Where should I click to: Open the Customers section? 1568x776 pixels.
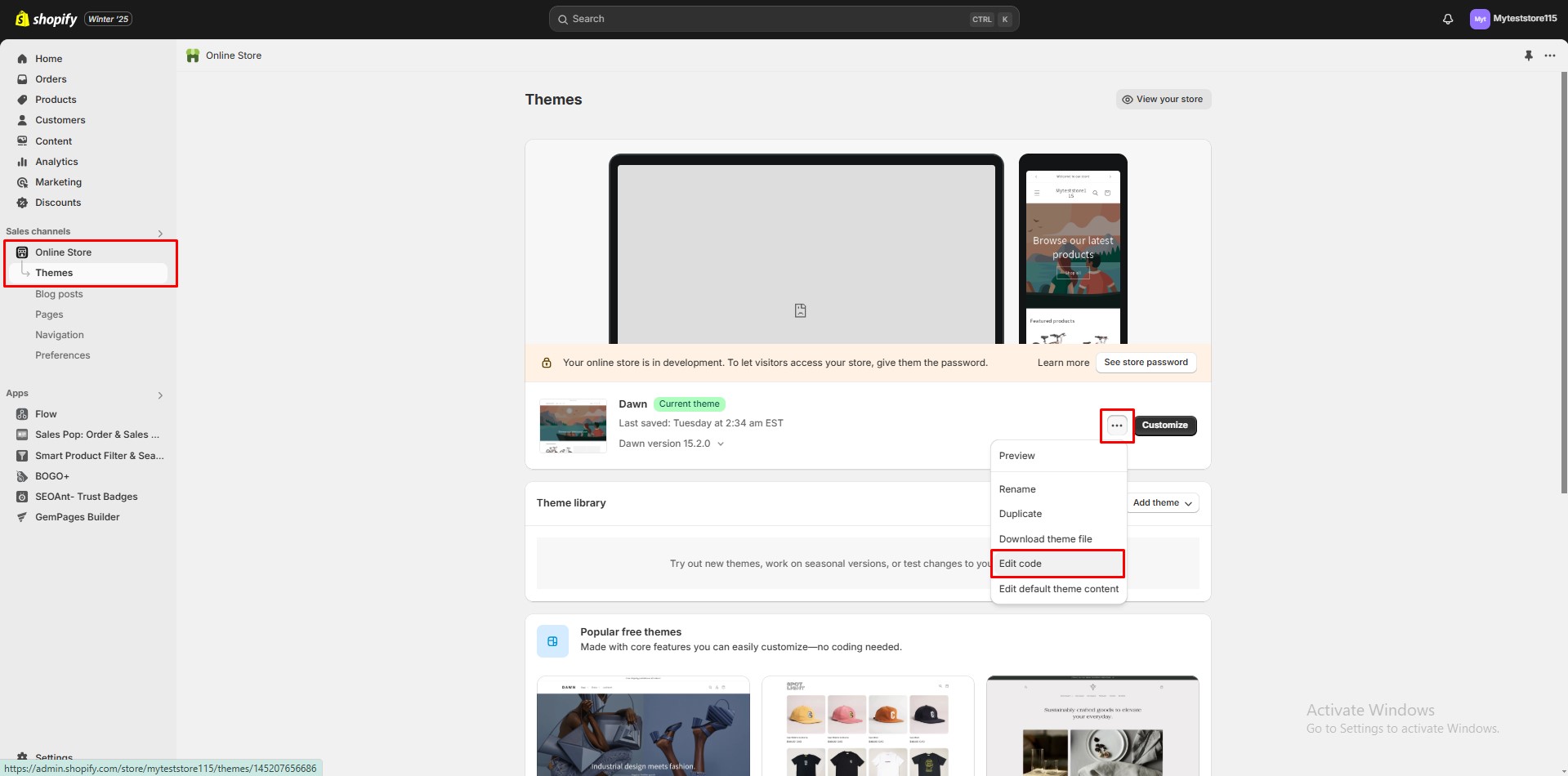pos(60,120)
